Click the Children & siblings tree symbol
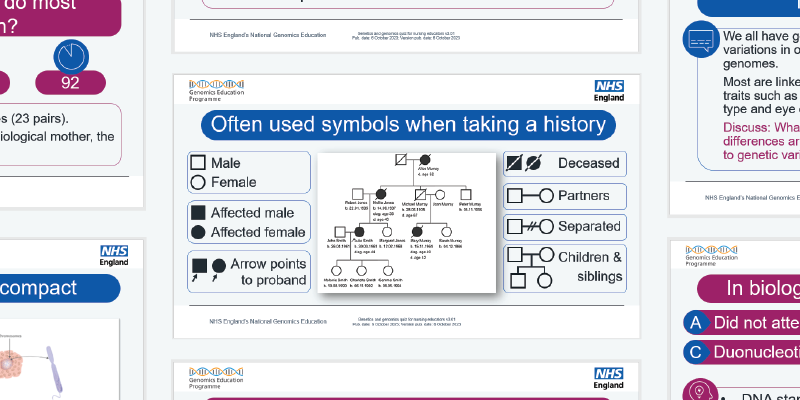Image resolution: width=800 pixels, height=400 pixels. click(531, 268)
